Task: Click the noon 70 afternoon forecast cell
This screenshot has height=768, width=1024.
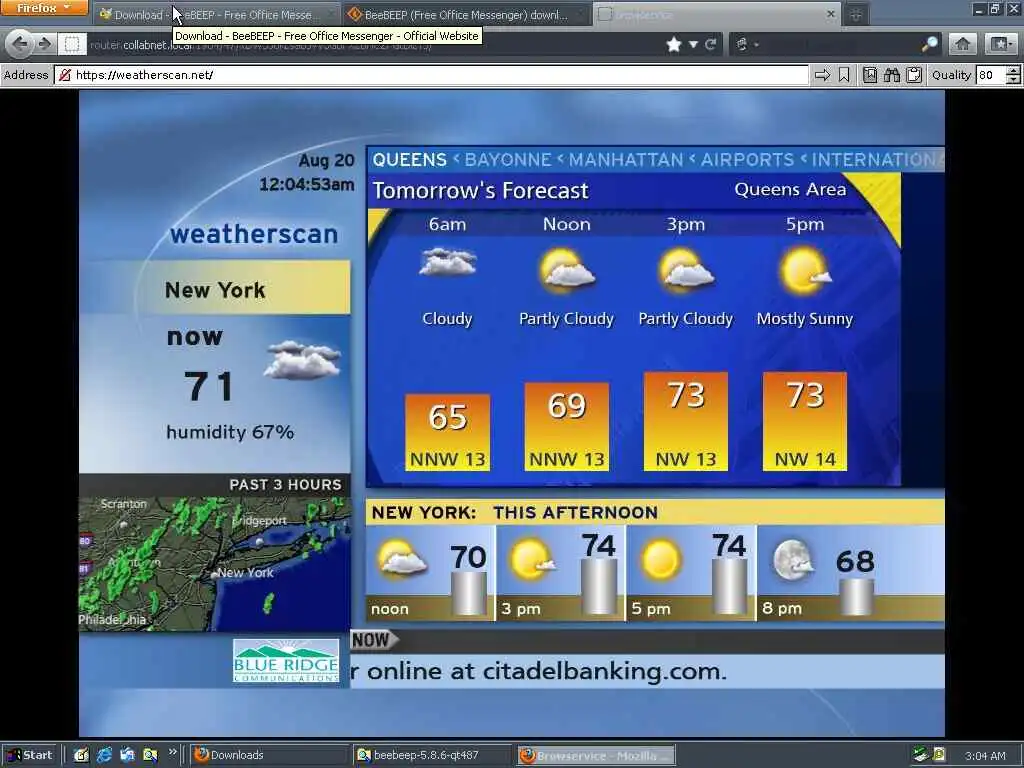Action: point(430,573)
